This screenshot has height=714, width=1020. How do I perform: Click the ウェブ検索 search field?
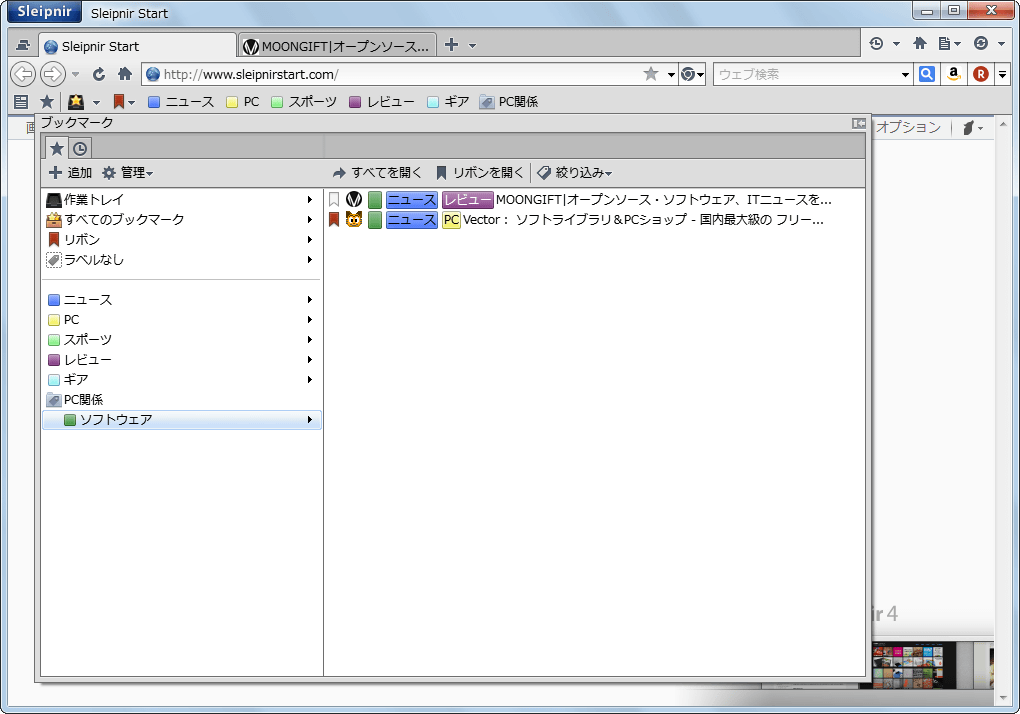click(807, 74)
